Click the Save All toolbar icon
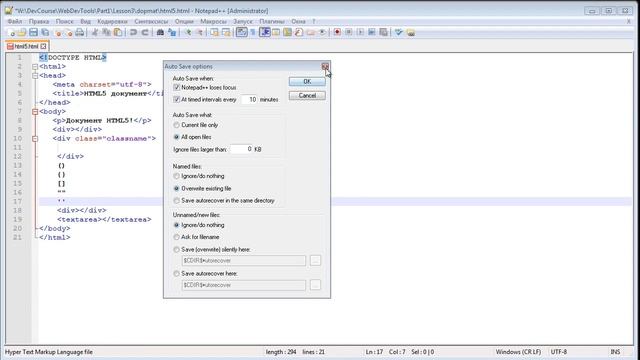The image size is (640, 360). 45,33
